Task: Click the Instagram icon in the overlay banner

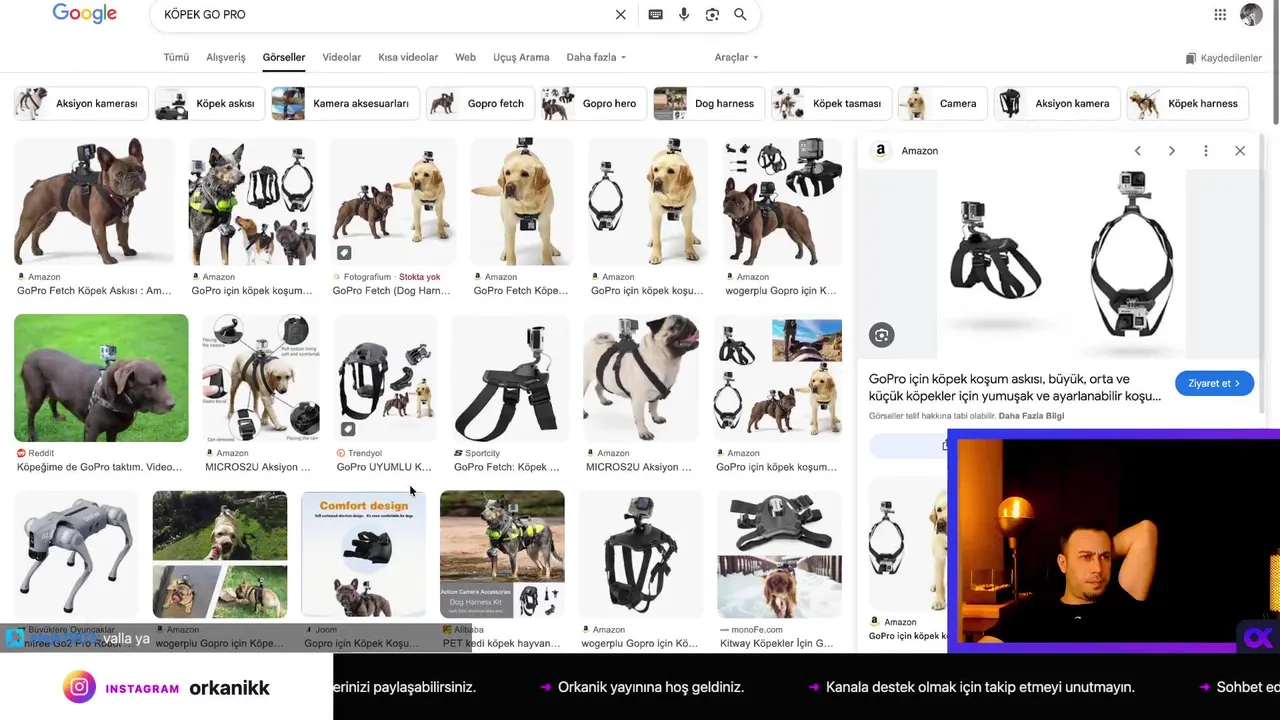Action: click(x=79, y=688)
